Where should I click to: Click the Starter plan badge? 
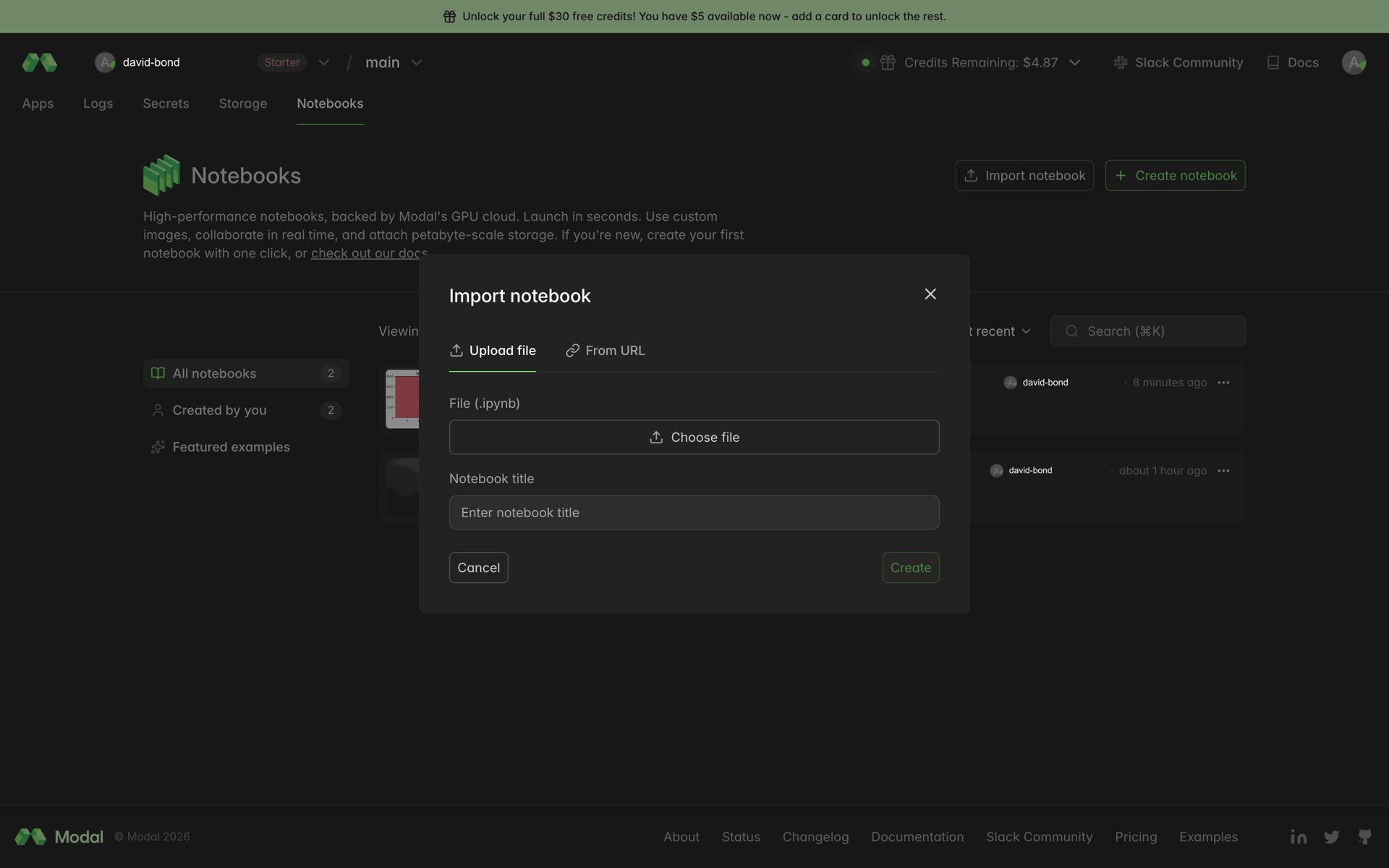point(282,63)
